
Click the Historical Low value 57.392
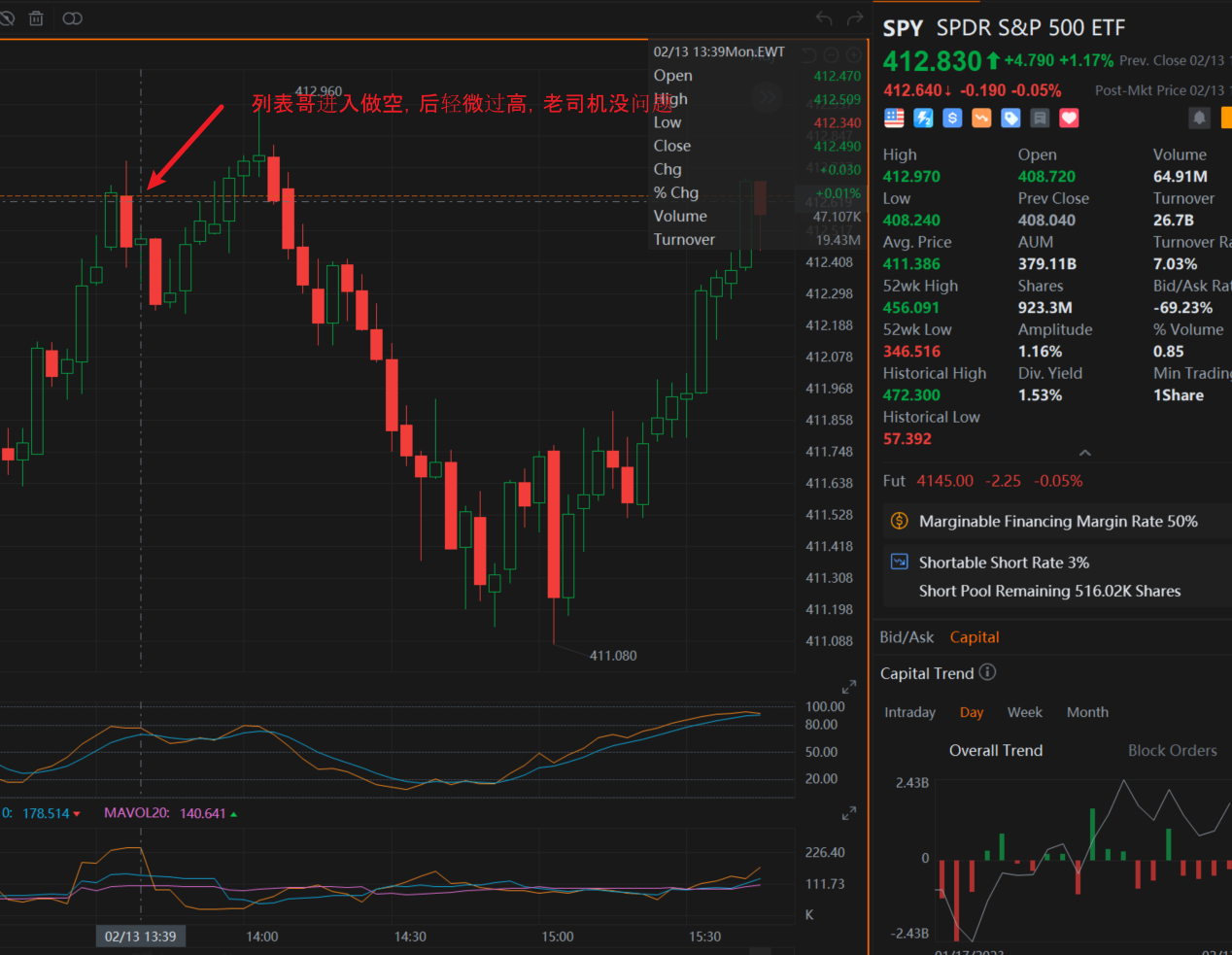click(x=907, y=439)
